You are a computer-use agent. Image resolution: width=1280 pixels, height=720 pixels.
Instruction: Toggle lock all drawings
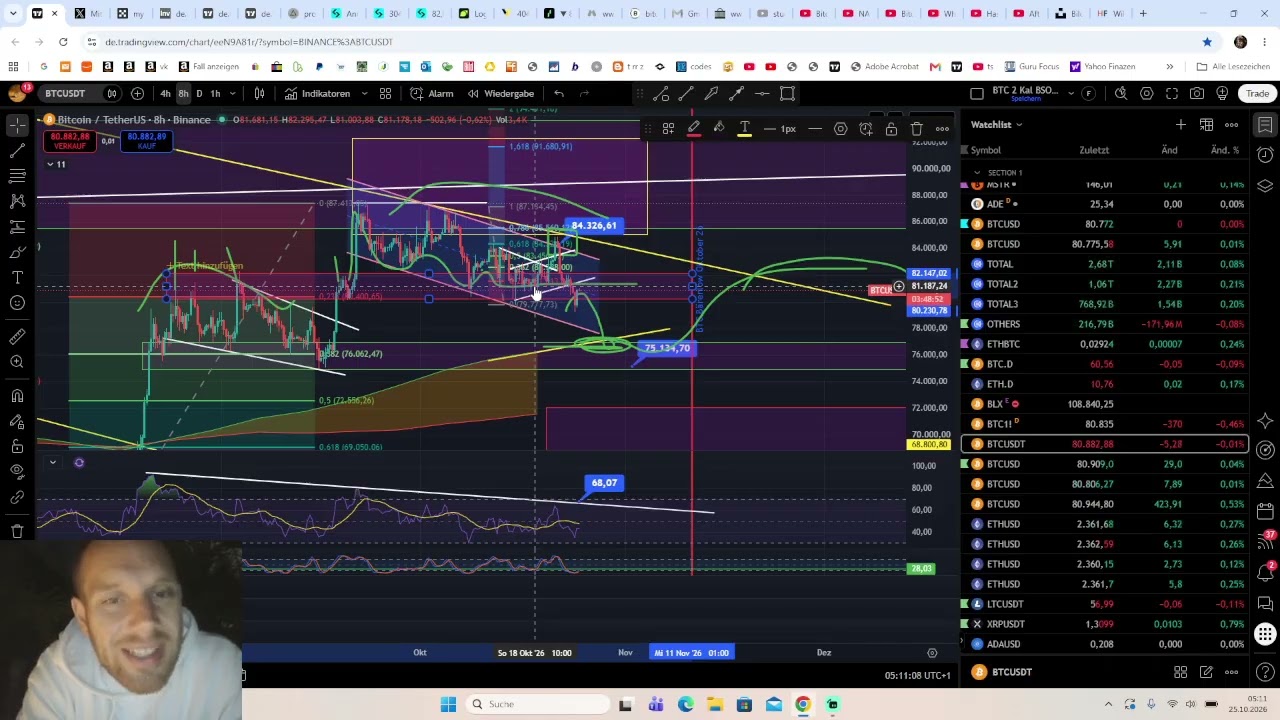coord(17,446)
